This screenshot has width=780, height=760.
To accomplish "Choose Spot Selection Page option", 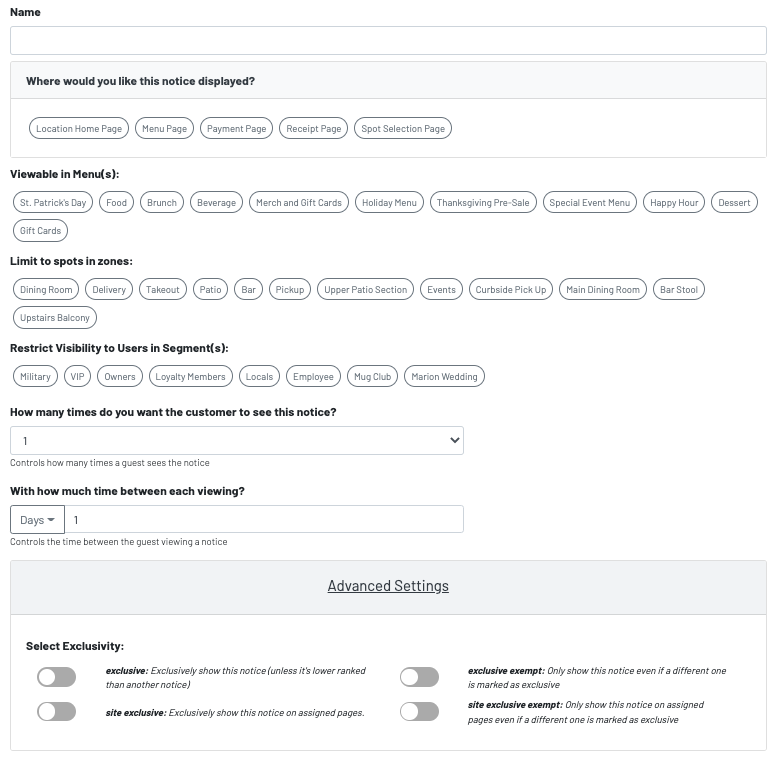I will click(403, 128).
